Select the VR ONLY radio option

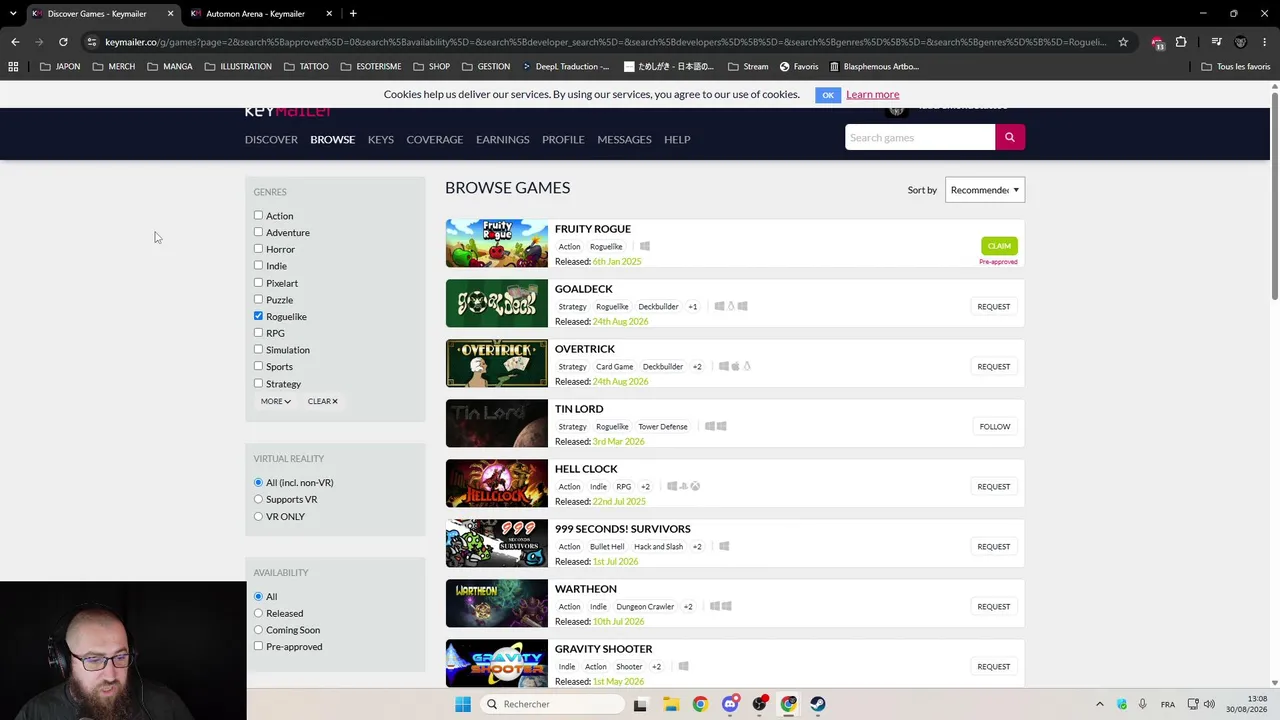(258, 516)
